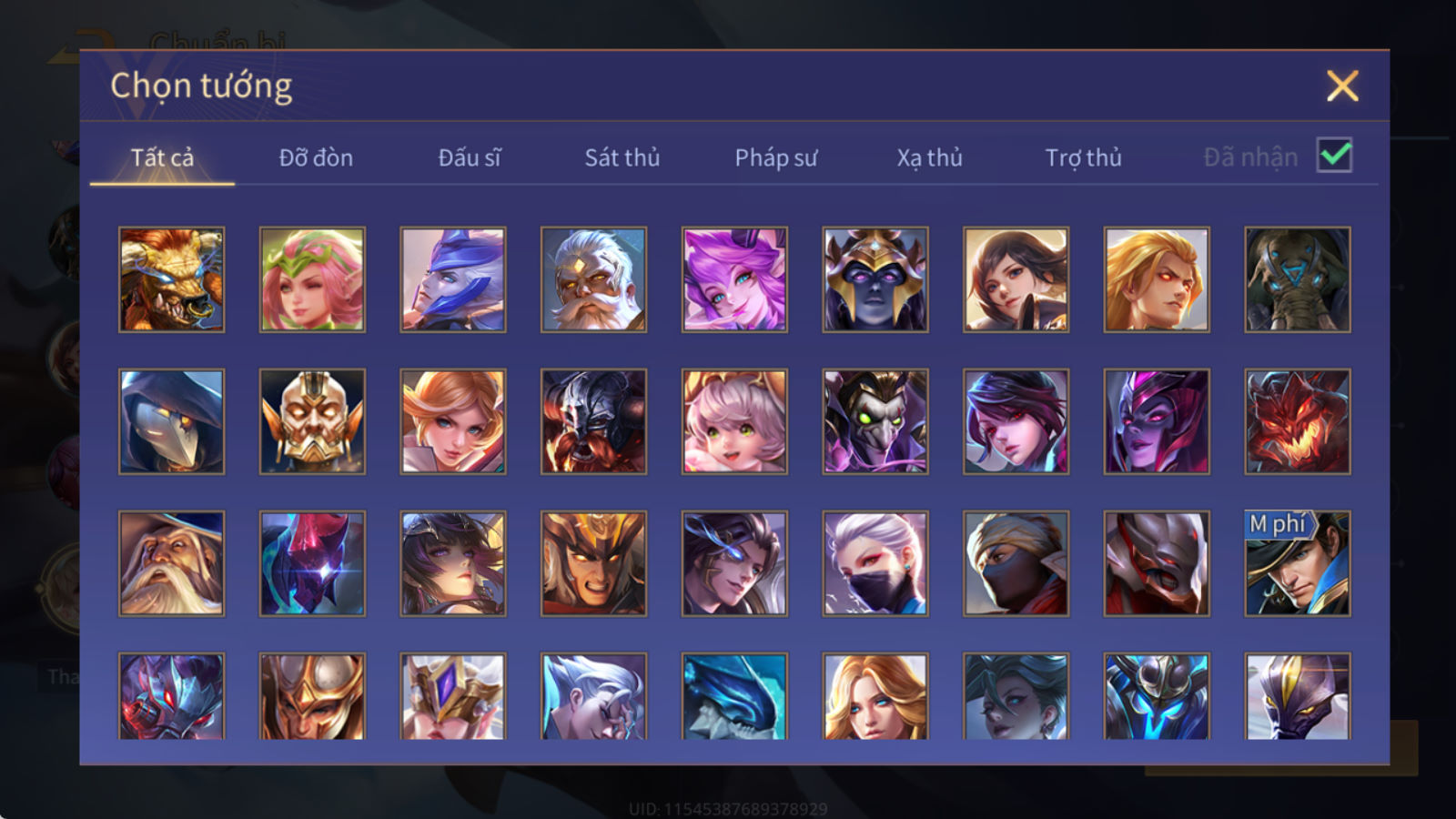Pick the white-bearded old man hero
This screenshot has width=1456, height=819.
click(593, 279)
